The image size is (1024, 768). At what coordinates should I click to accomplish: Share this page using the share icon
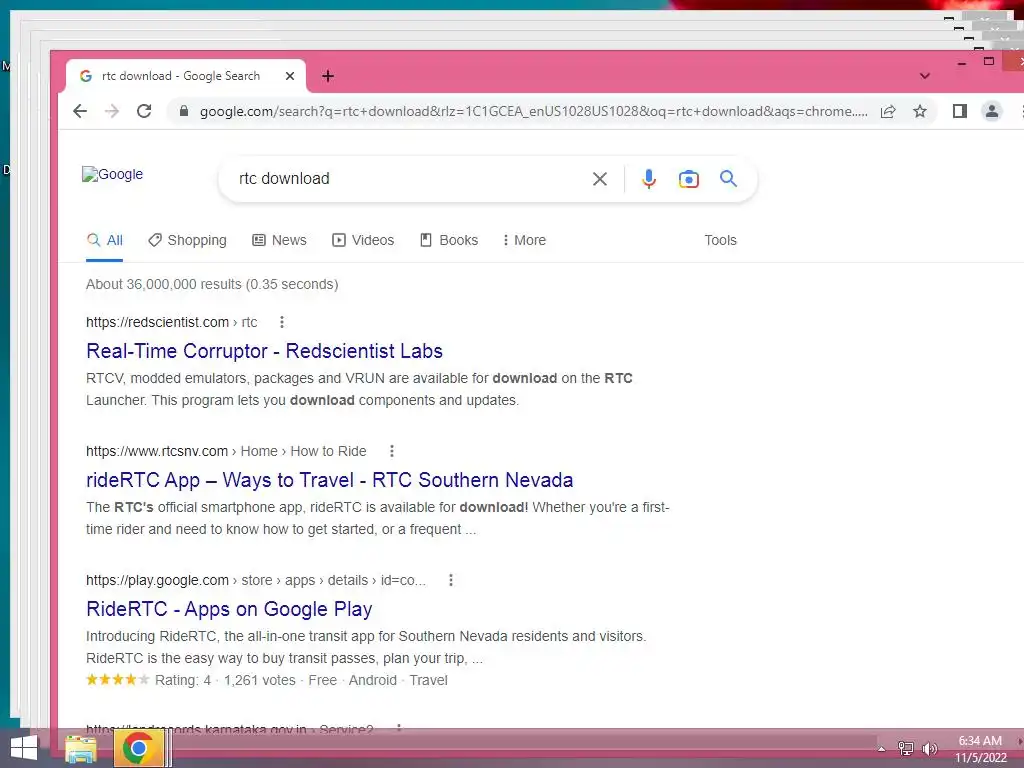(x=888, y=111)
